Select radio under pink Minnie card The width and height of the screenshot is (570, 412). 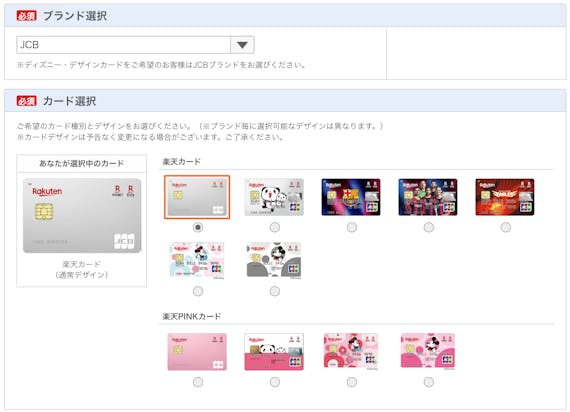(352, 382)
